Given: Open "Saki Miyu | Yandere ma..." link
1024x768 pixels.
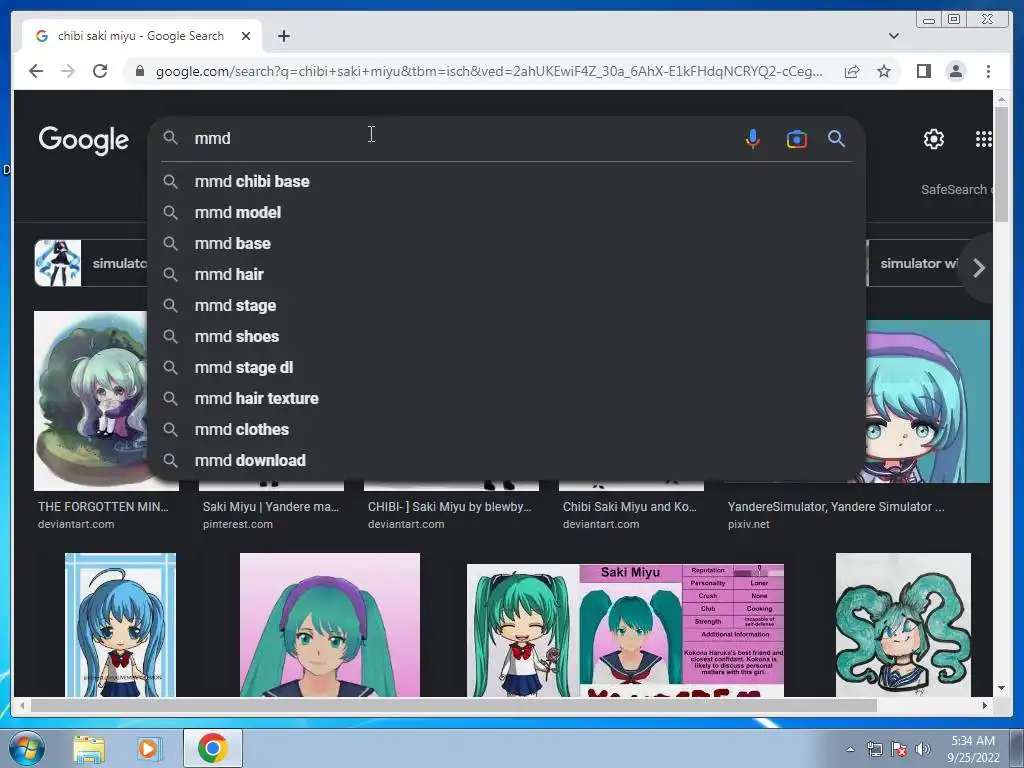Looking at the screenshot, I should pyautogui.click(x=270, y=506).
